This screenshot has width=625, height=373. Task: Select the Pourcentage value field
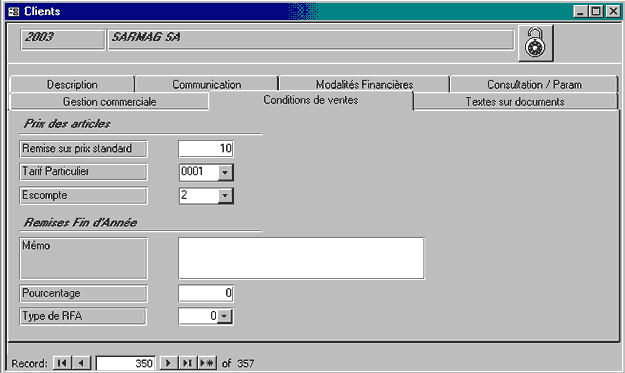pos(206,293)
